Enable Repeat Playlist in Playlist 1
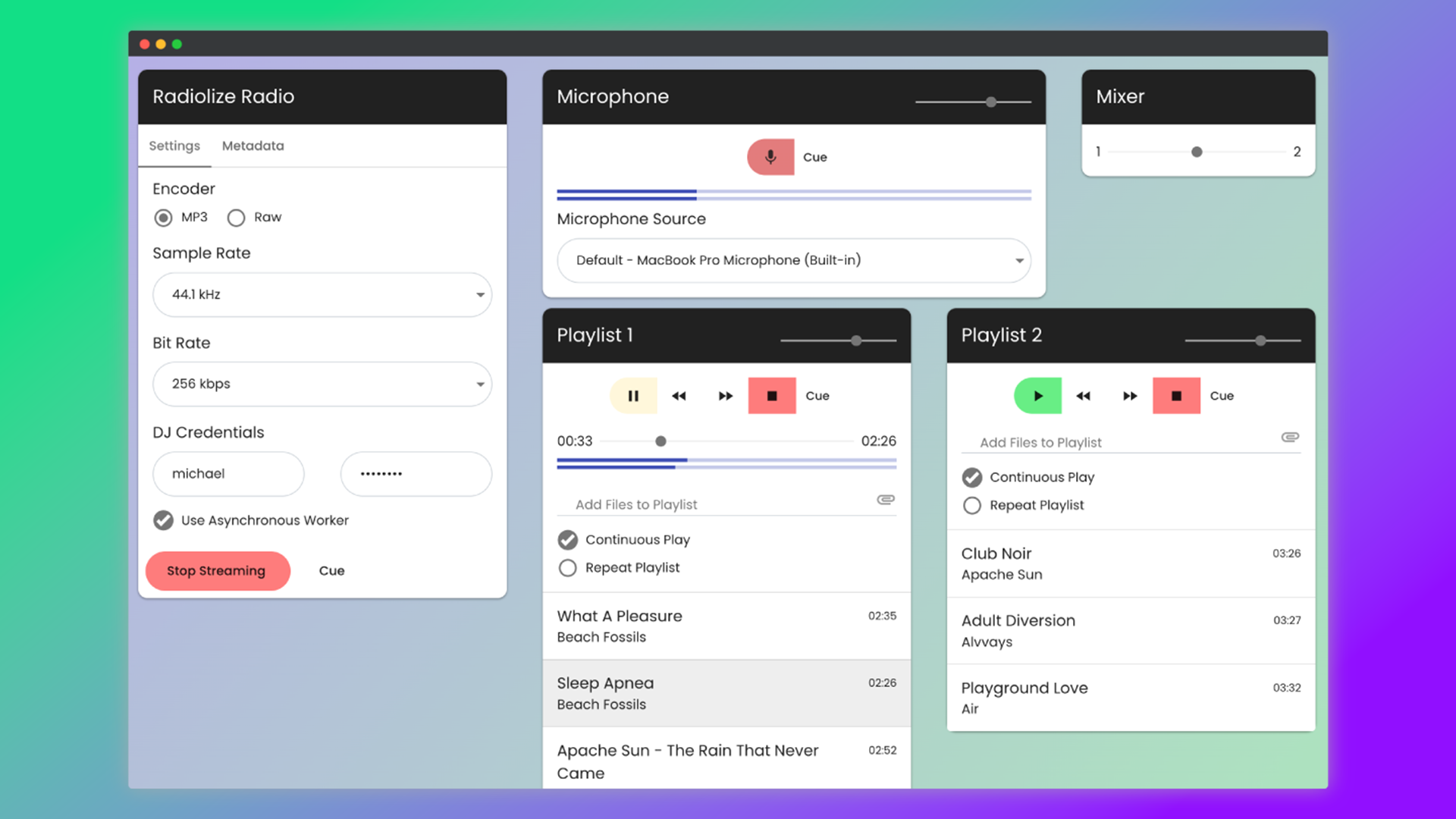 [567, 567]
